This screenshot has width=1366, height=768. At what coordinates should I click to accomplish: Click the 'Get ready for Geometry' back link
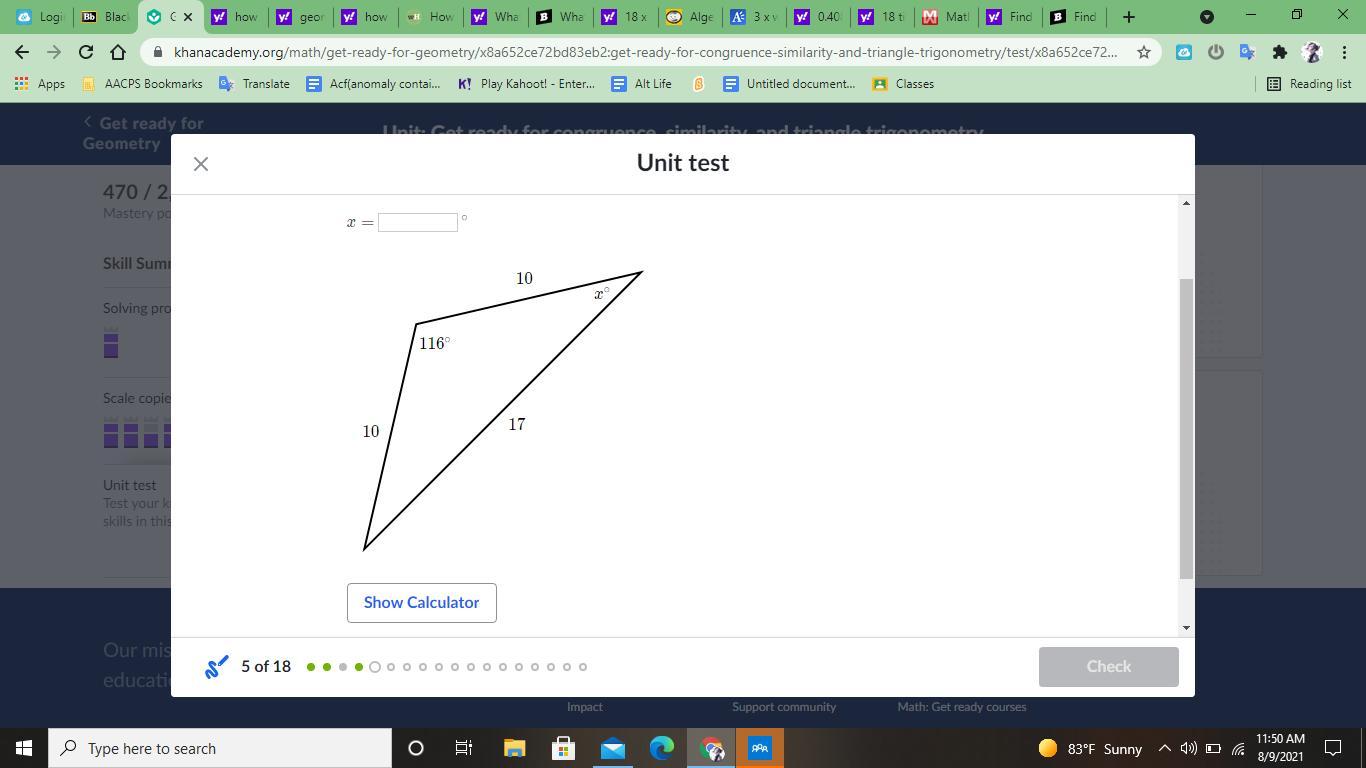click(143, 133)
